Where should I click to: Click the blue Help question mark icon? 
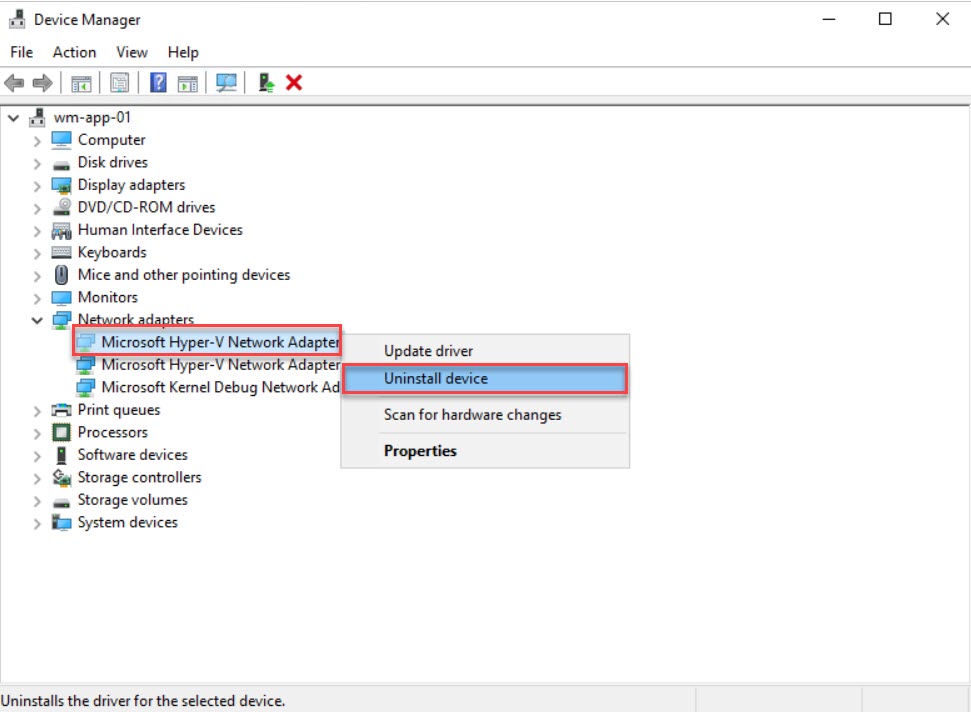(158, 83)
